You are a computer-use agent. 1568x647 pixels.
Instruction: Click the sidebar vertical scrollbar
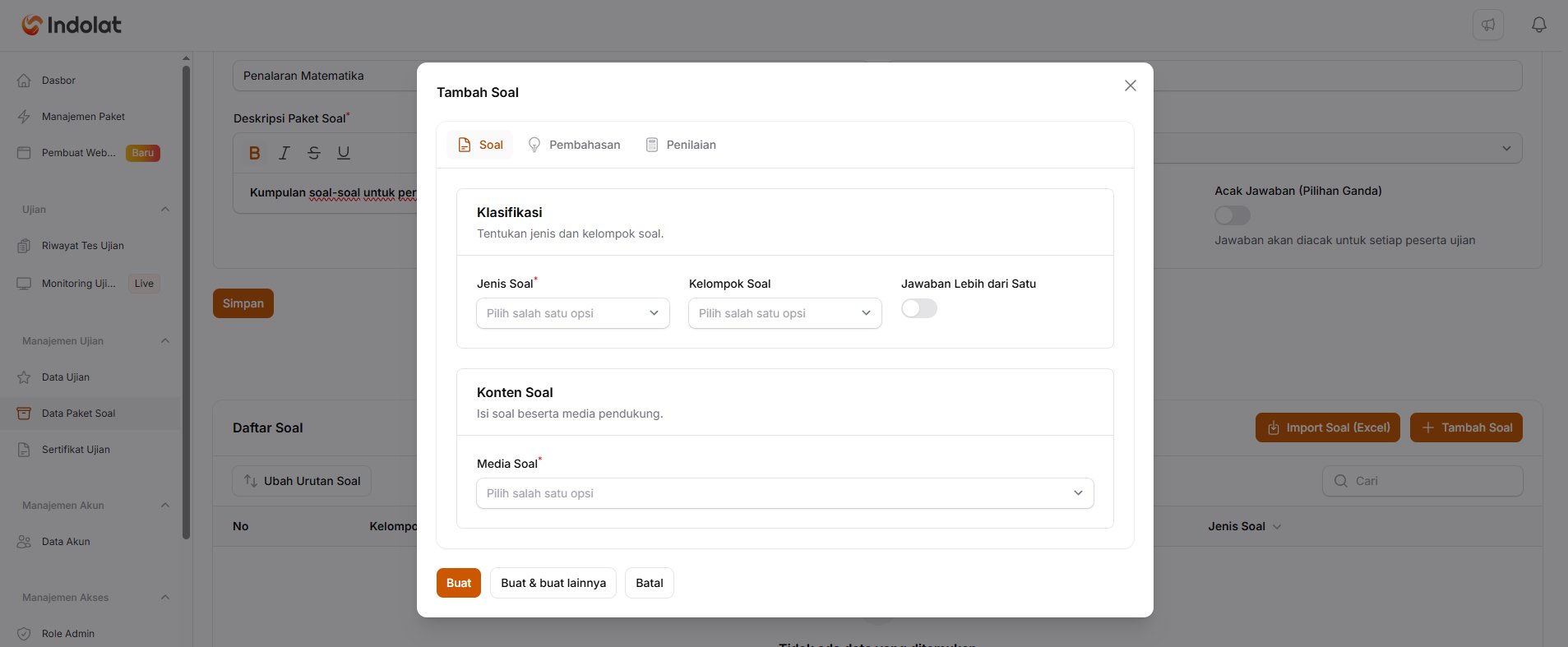coord(186,303)
